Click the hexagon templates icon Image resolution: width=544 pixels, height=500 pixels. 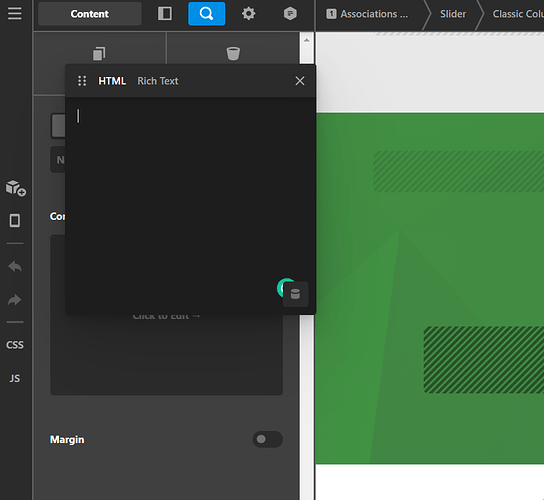pos(290,14)
